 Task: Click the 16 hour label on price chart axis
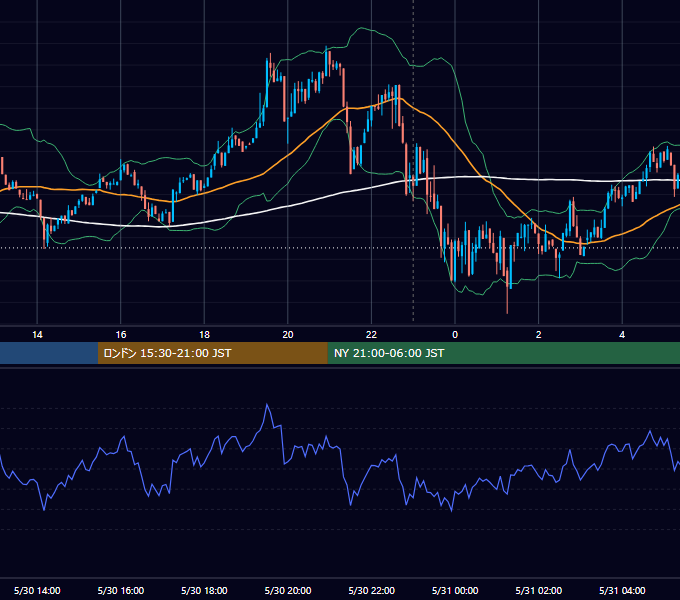coord(121,335)
